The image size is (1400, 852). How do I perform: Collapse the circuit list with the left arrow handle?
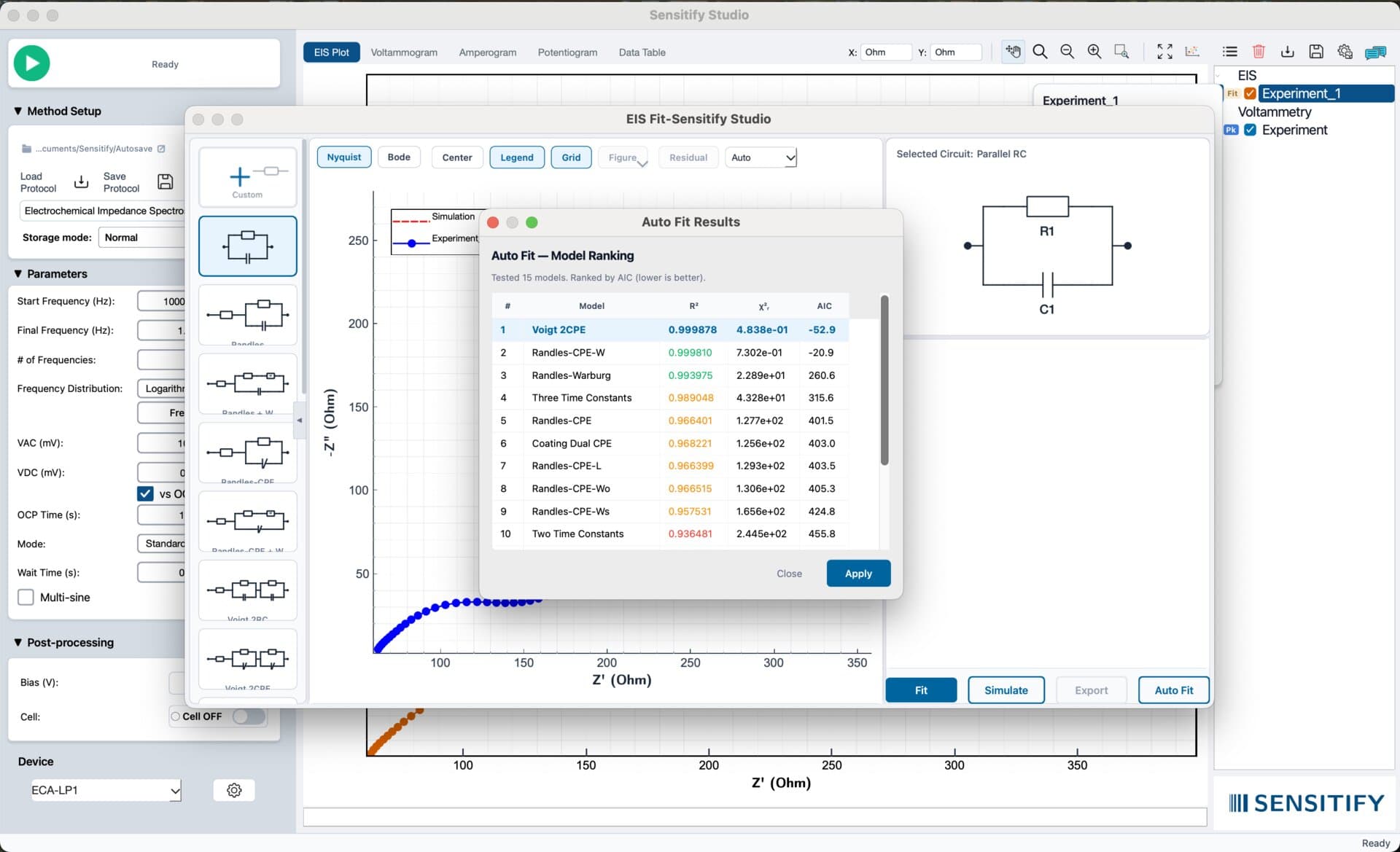(299, 420)
